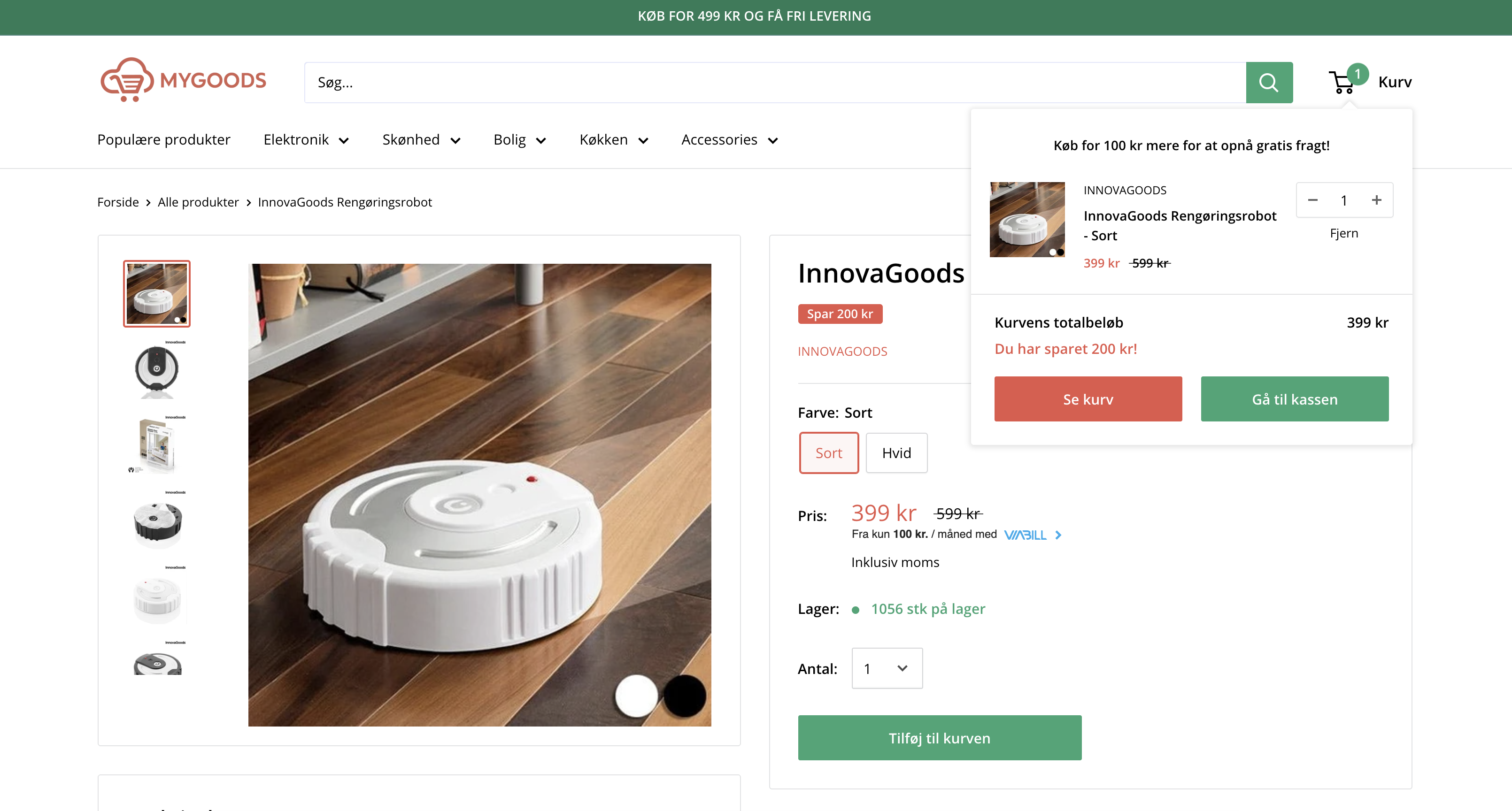Expand the Elektronik menu
The image size is (1512, 811).
306,140
